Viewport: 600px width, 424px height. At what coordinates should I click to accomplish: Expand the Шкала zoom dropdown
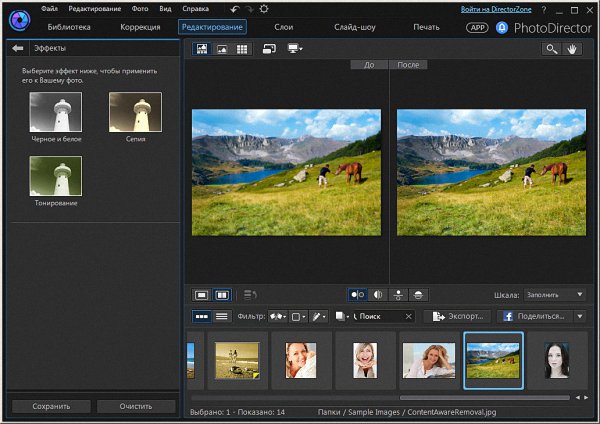click(554, 295)
